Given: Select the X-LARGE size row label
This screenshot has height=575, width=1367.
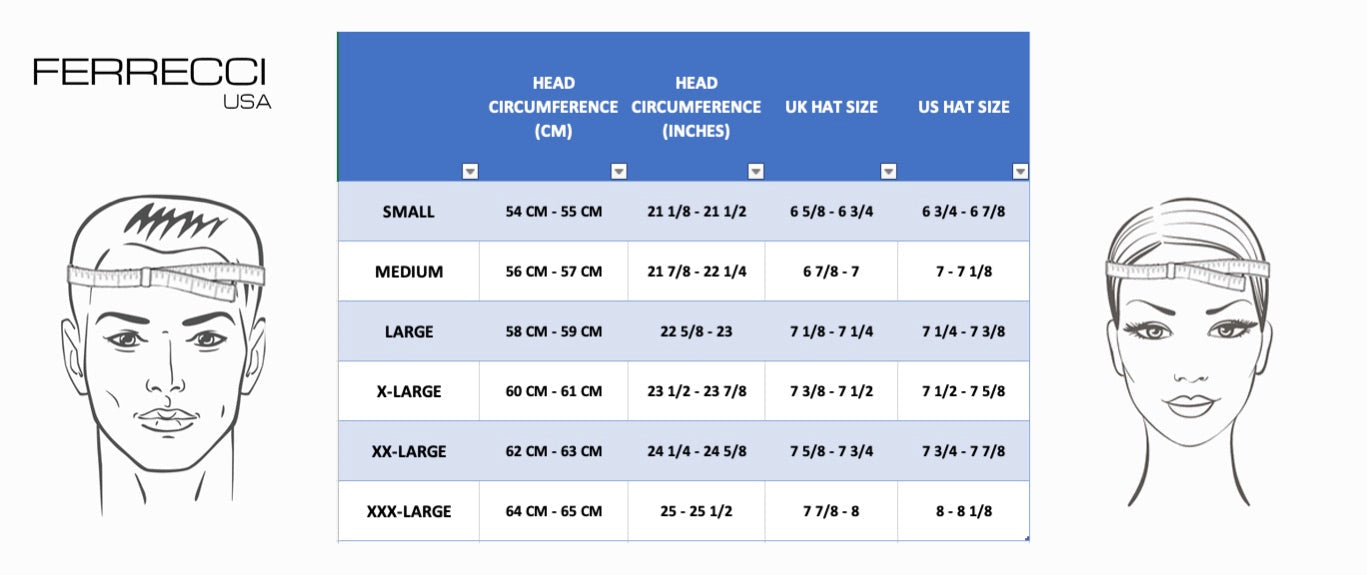Looking at the screenshot, I should [408, 392].
